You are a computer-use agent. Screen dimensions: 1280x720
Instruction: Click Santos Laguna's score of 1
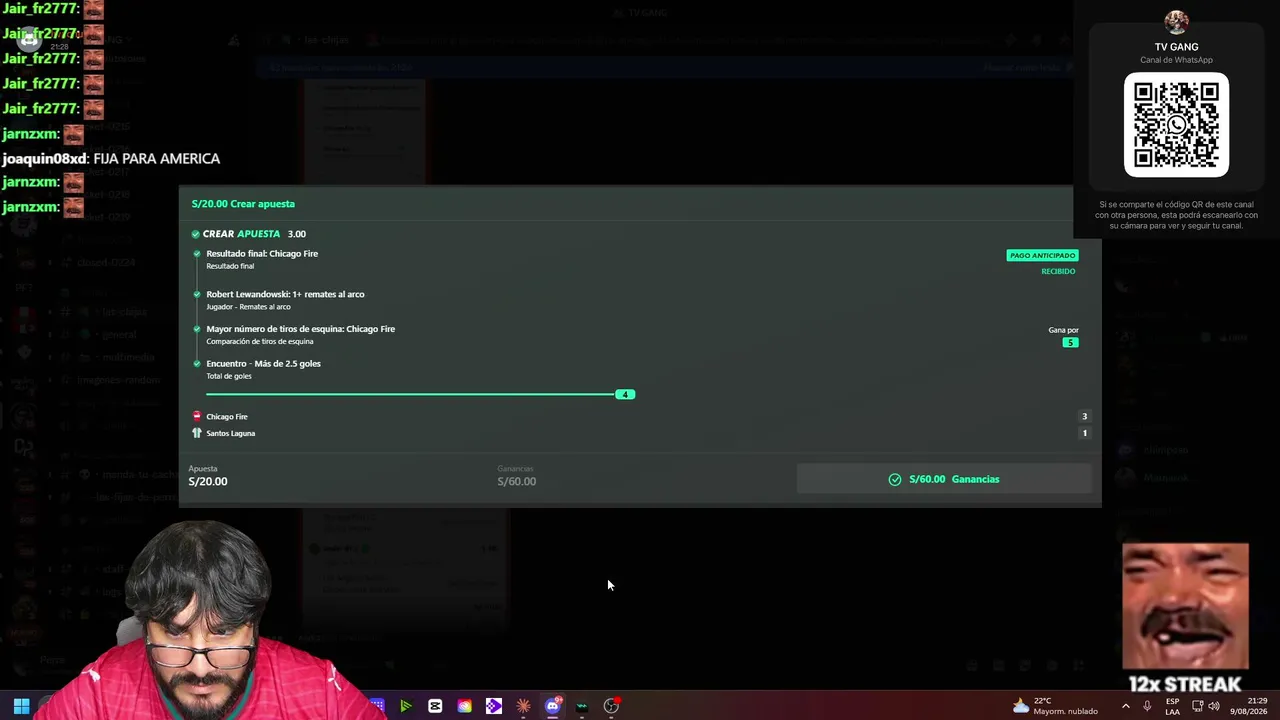[x=1084, y=433]
